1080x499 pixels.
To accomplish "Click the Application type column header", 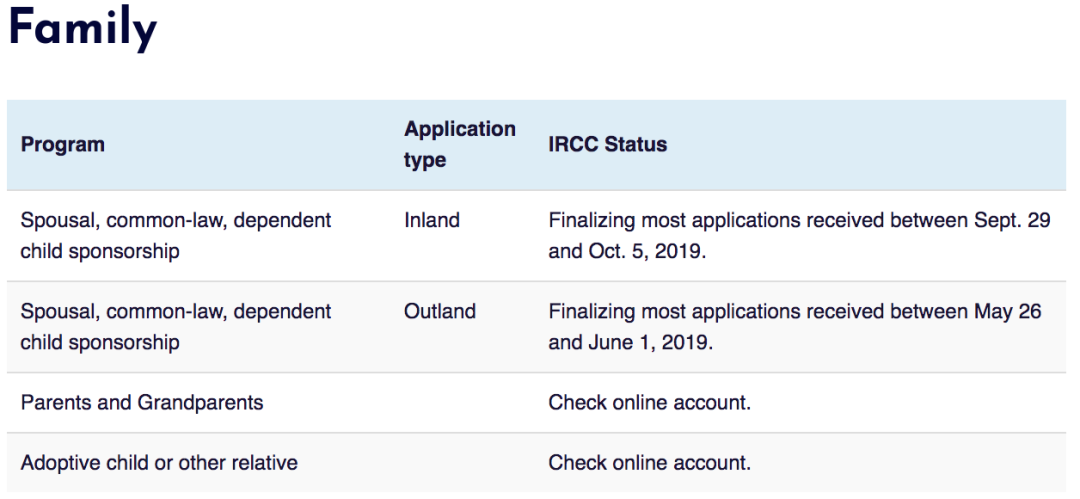I will [x=459, y=145].
